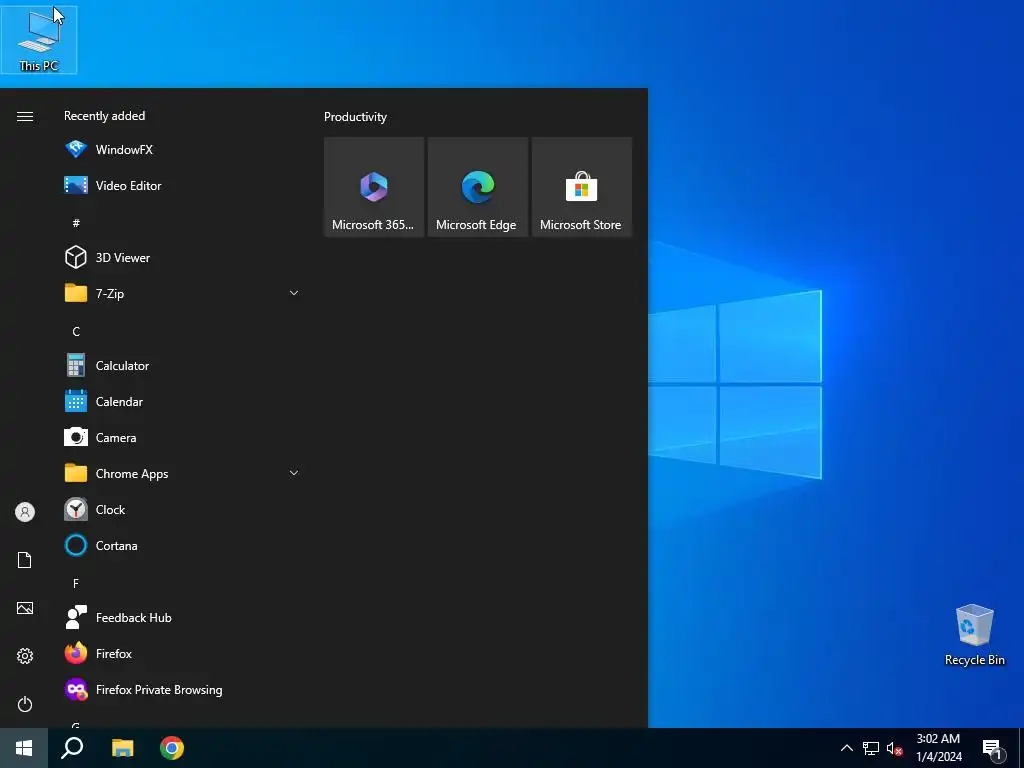
Task: Open network status tray icon
Action: (871, 748)
